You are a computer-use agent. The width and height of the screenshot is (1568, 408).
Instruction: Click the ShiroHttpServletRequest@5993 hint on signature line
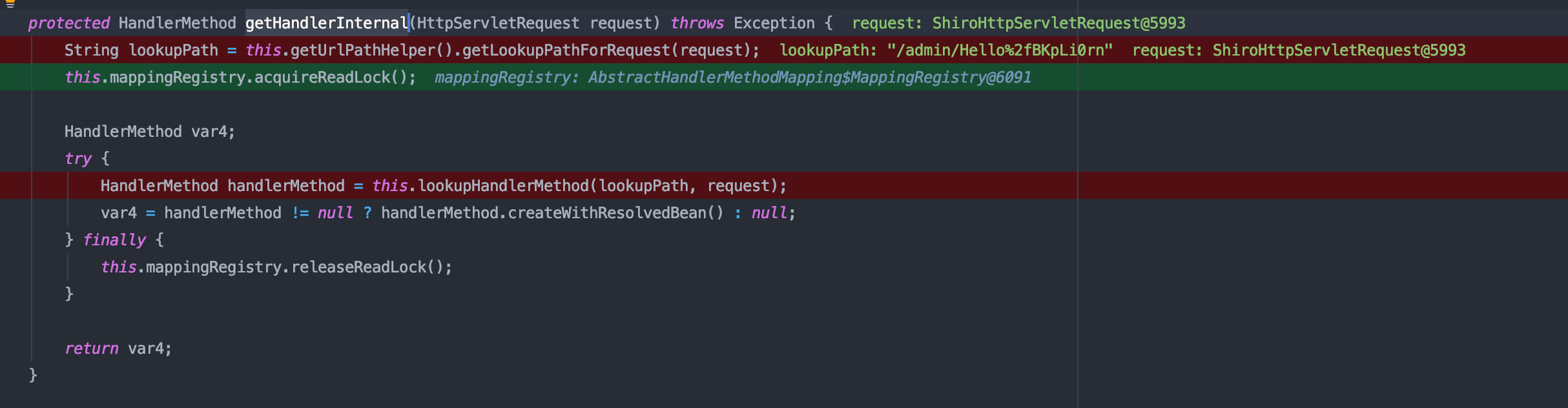(x=1058, y=23)
